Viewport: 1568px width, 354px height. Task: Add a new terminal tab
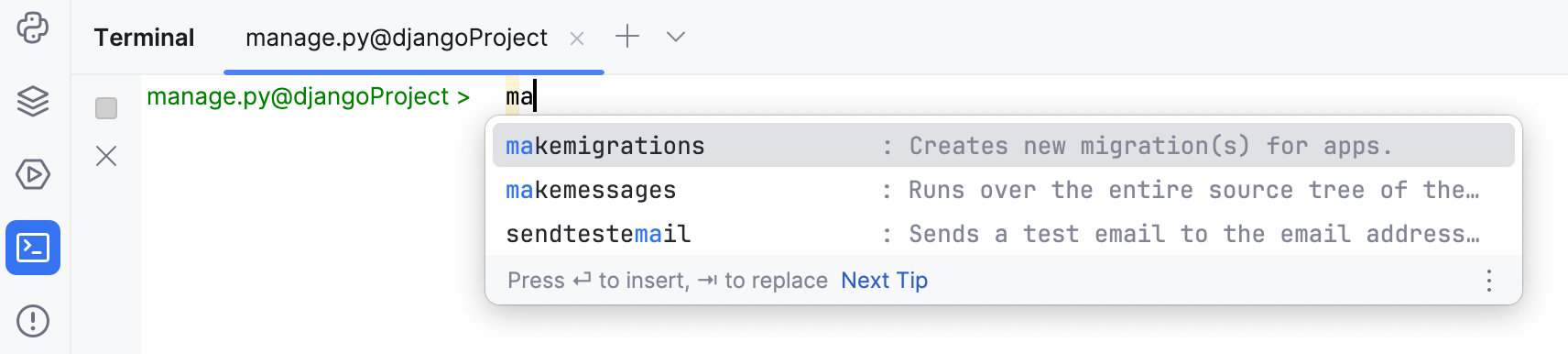tap(627, 37)
